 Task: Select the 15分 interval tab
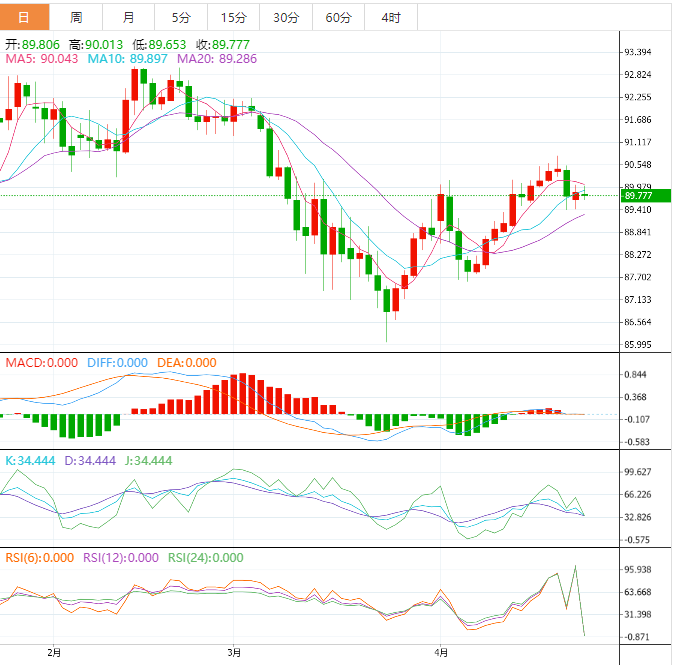233,17
